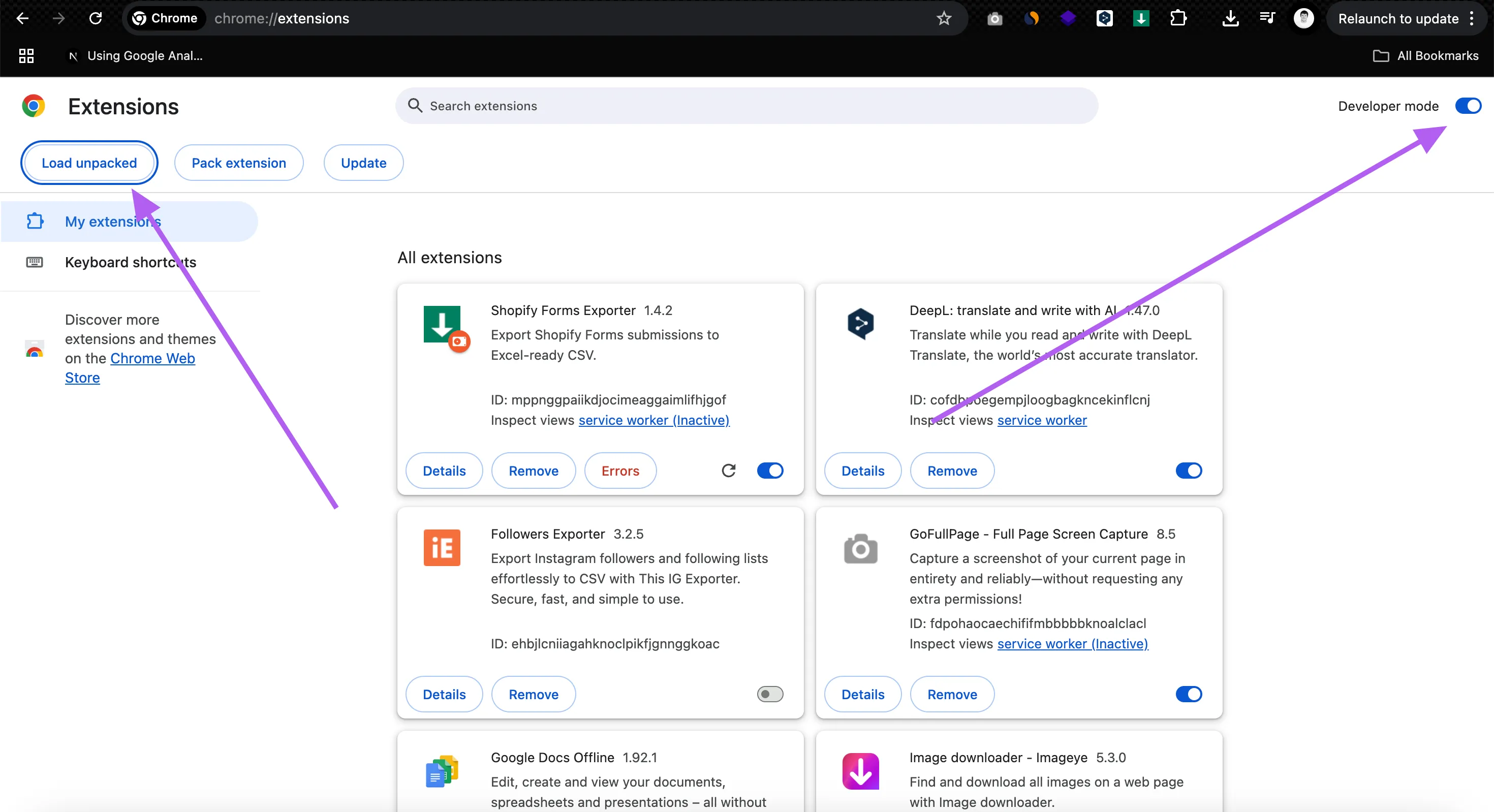
Task: Reload the page from the browser toolbar
Action: pyautogui.click(x=96, y=19)
